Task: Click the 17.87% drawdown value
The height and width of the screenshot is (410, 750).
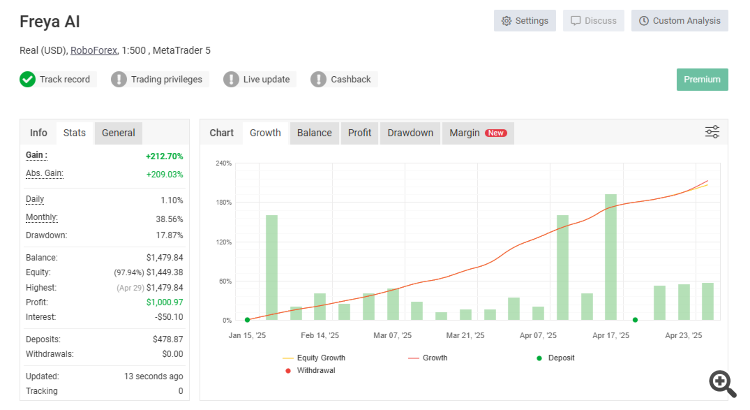Action: [169, 235]
